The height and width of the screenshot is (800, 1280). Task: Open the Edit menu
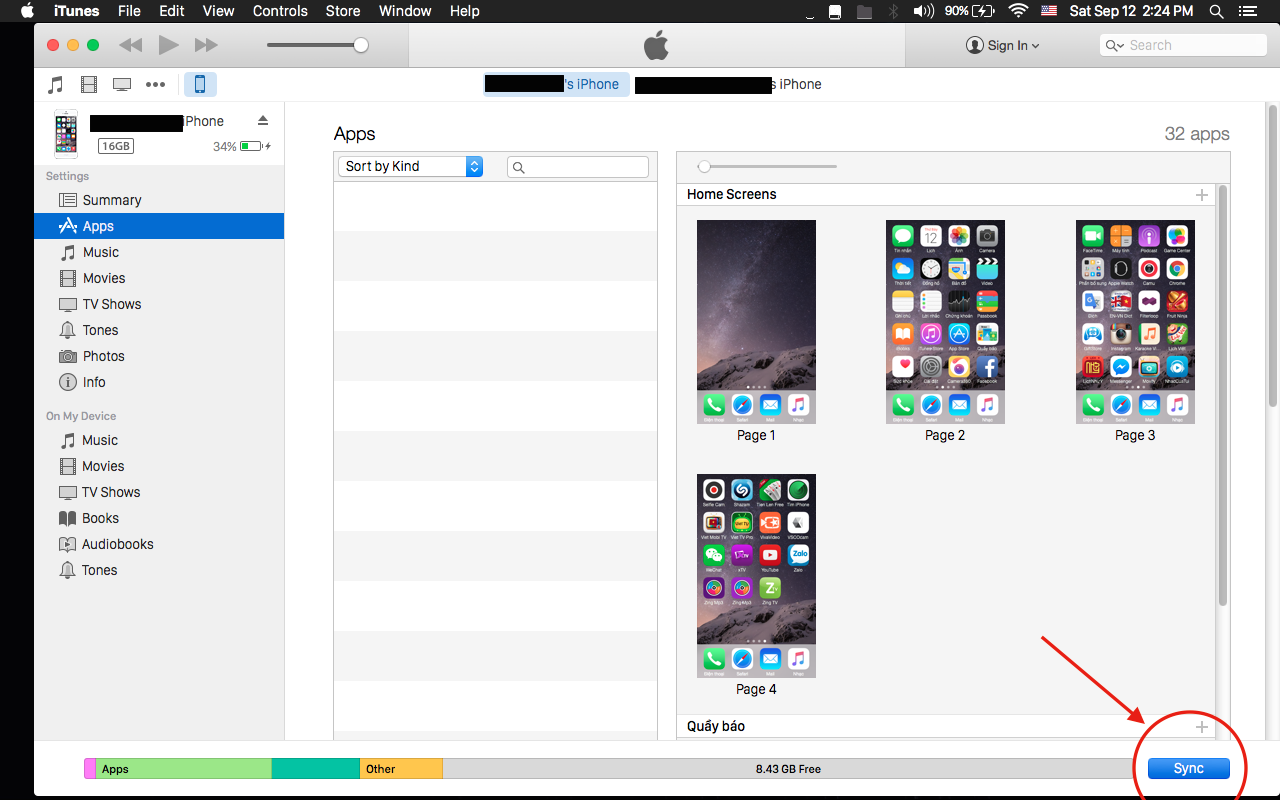coord(172,11)
